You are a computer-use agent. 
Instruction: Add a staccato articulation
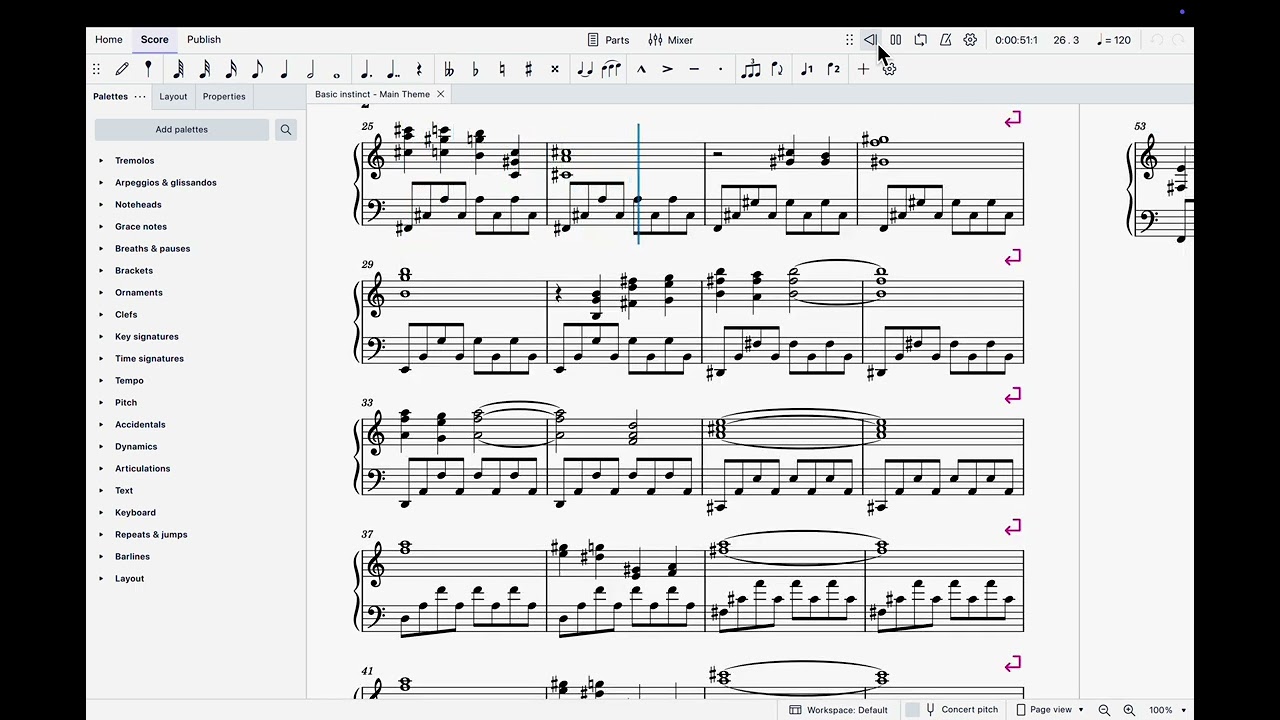pyautogui.click(x=720, y=69)
